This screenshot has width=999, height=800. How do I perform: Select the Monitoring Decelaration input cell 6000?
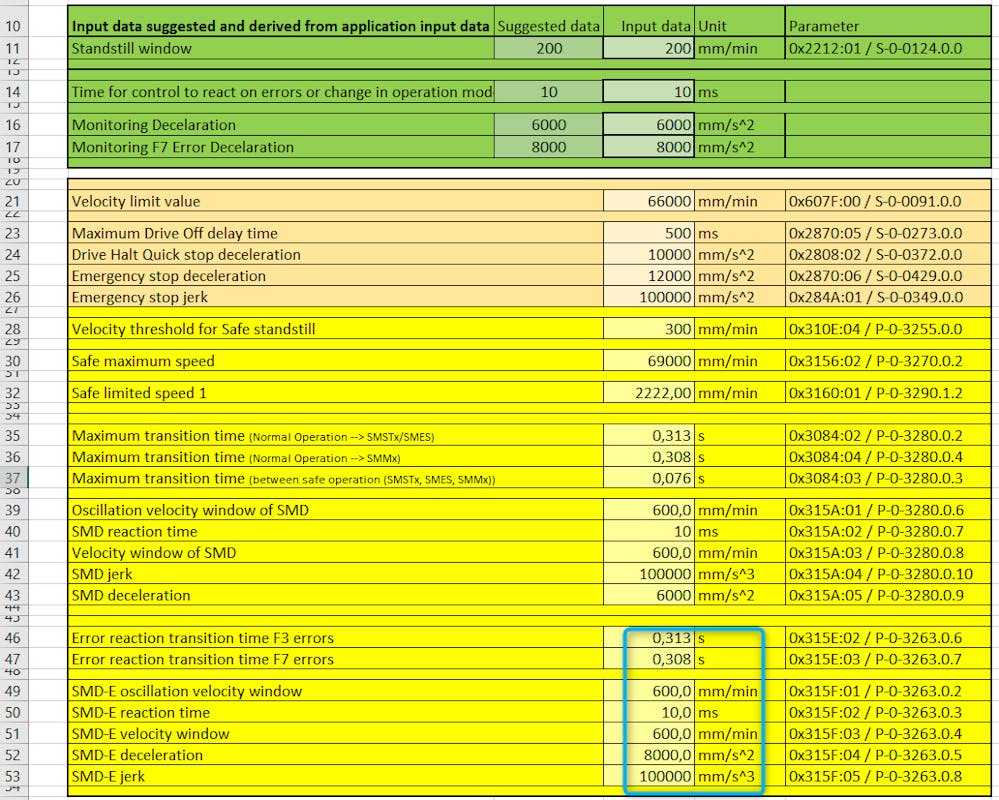pos(649,125)
